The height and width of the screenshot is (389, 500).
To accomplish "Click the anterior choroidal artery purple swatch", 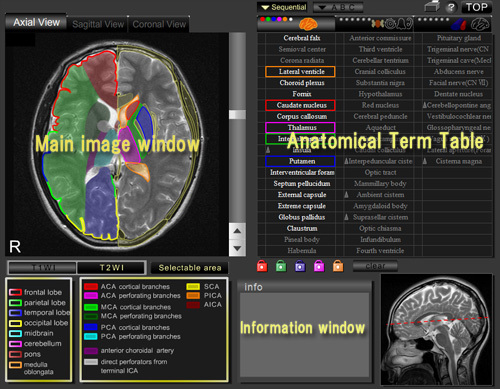I will pyautogui.click(x=91, y=351).
